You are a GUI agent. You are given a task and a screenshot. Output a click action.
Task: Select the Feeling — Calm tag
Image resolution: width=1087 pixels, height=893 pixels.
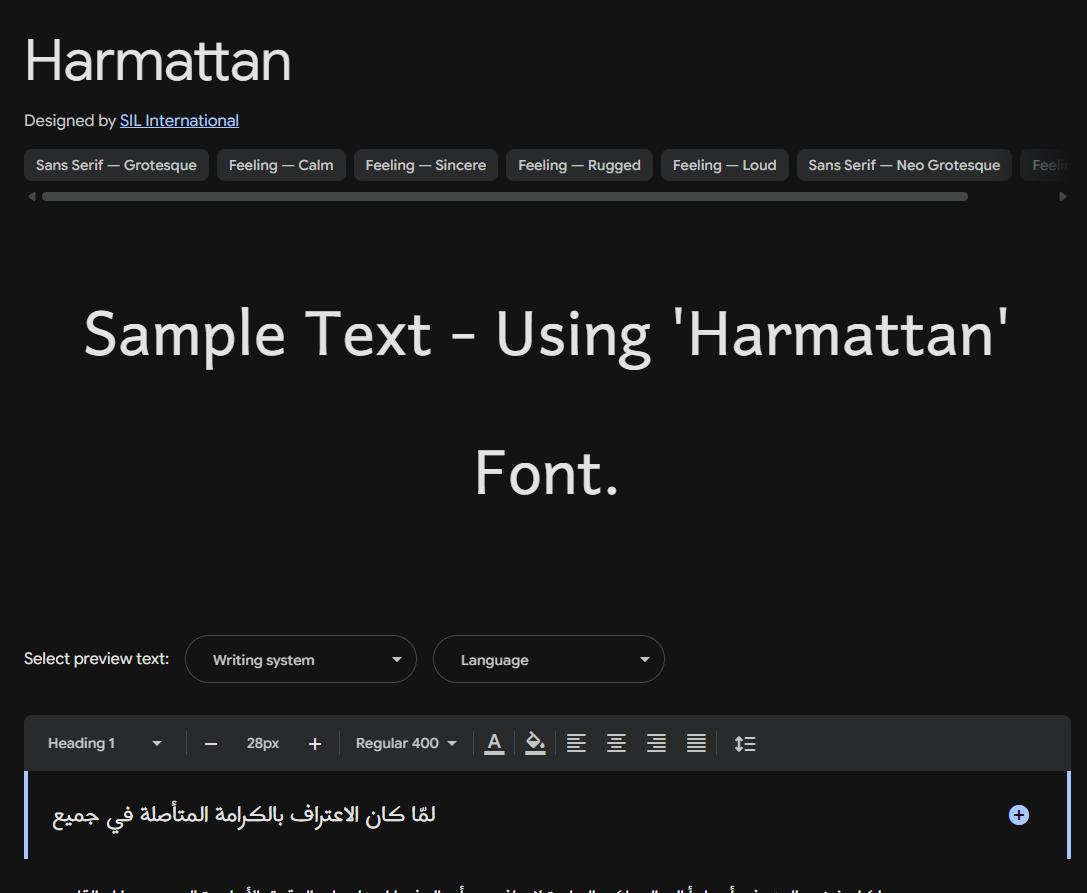point(281,165)
